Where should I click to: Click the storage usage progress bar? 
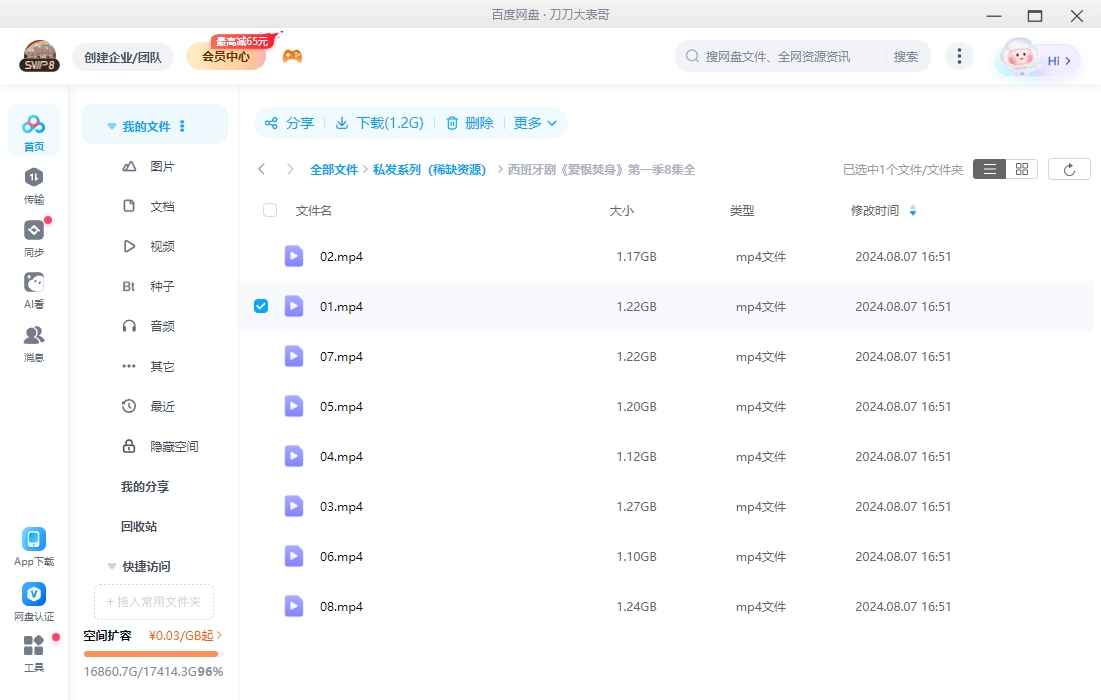pos(151,654)
